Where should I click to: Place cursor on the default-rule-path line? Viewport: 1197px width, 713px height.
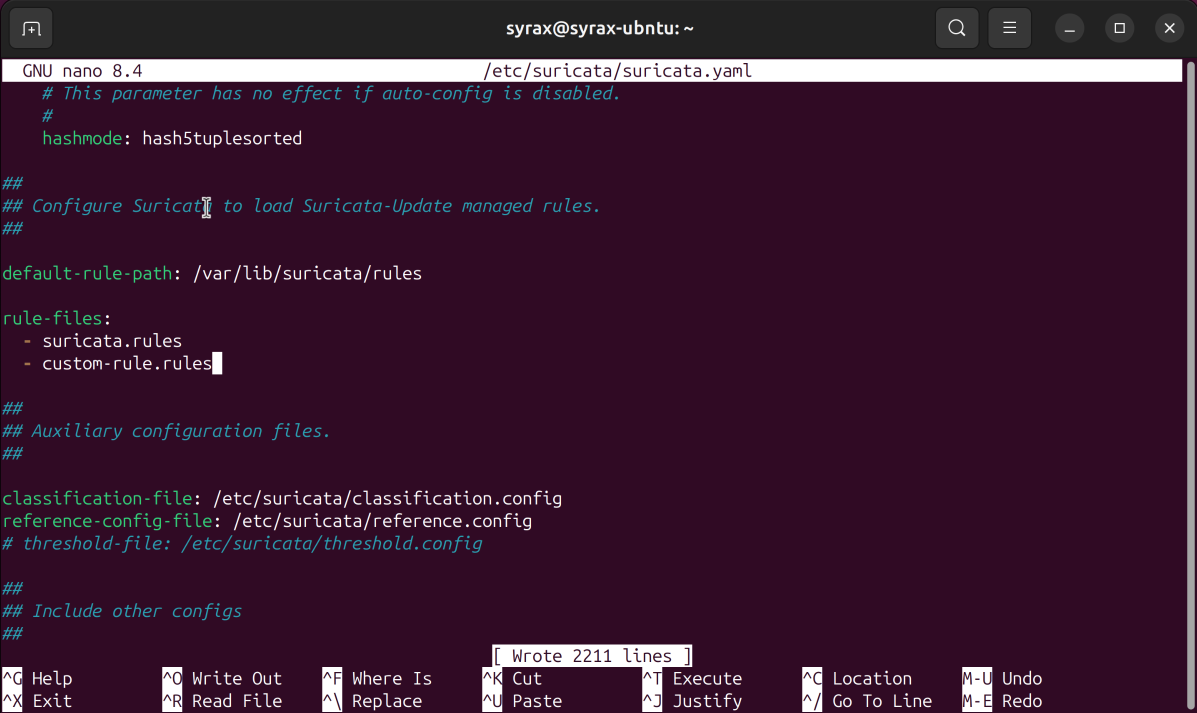tap(200, 273)
